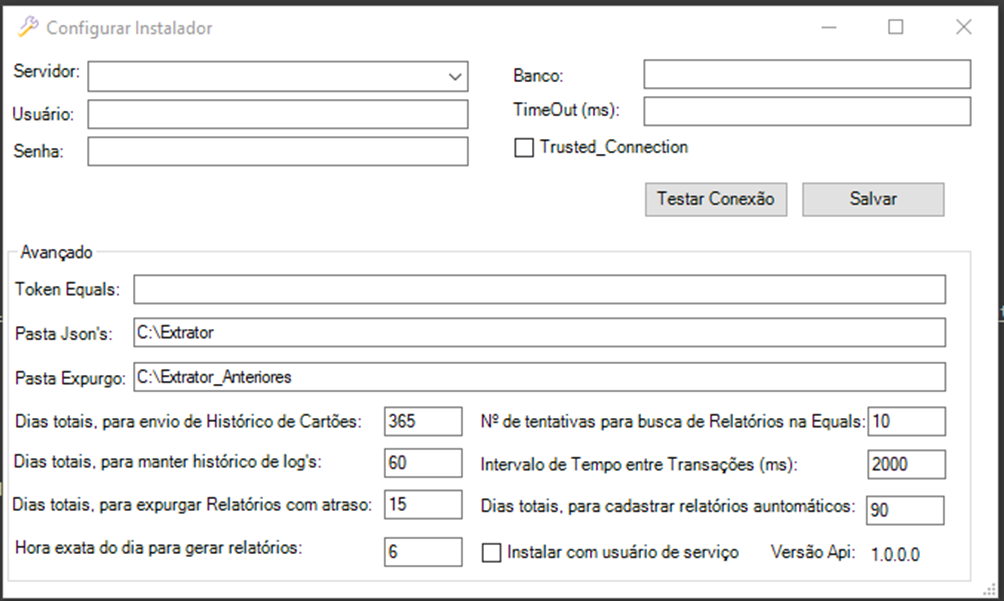
Task: Check Instalar com usuário de serviço
Action: pos(492,553)
